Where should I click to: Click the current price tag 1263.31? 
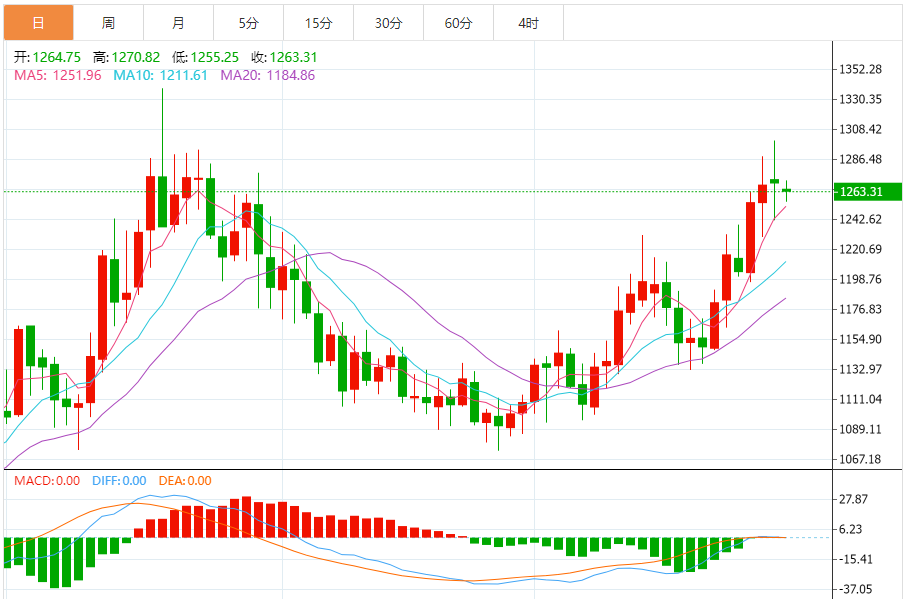click(x=867, y=192)
